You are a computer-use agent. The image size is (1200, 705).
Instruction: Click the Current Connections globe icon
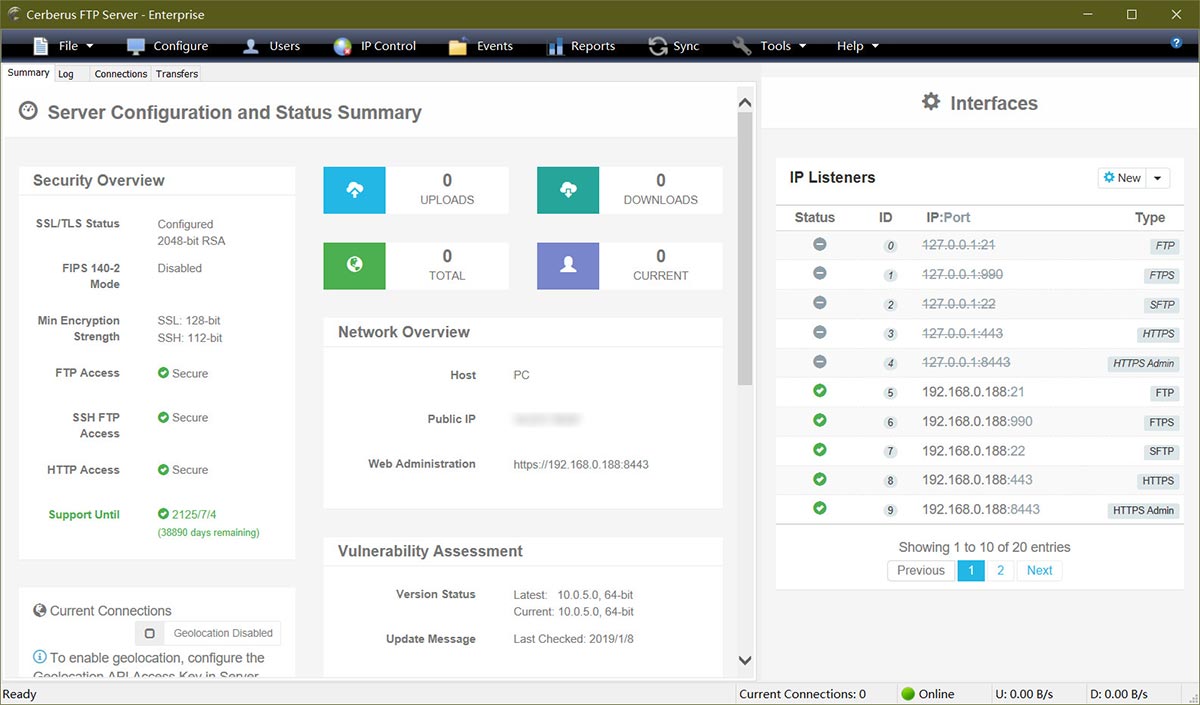click(40, 610)
